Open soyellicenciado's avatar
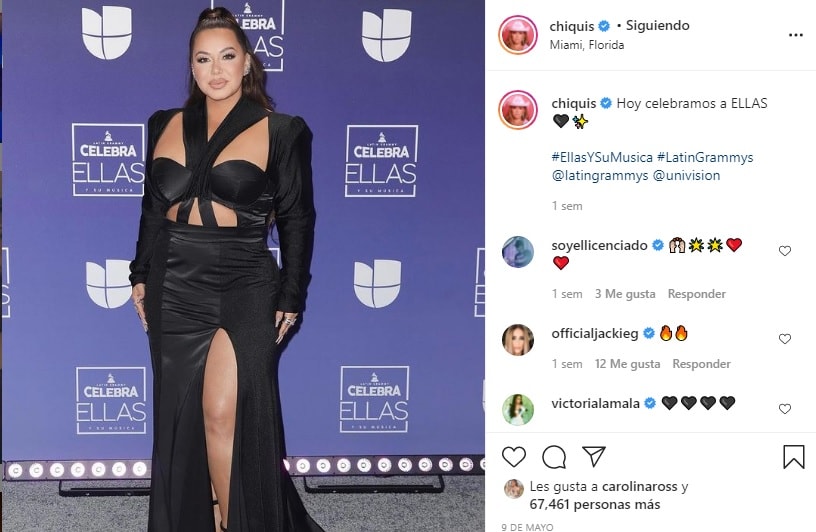The image size is (816, 532). point(518,252)
